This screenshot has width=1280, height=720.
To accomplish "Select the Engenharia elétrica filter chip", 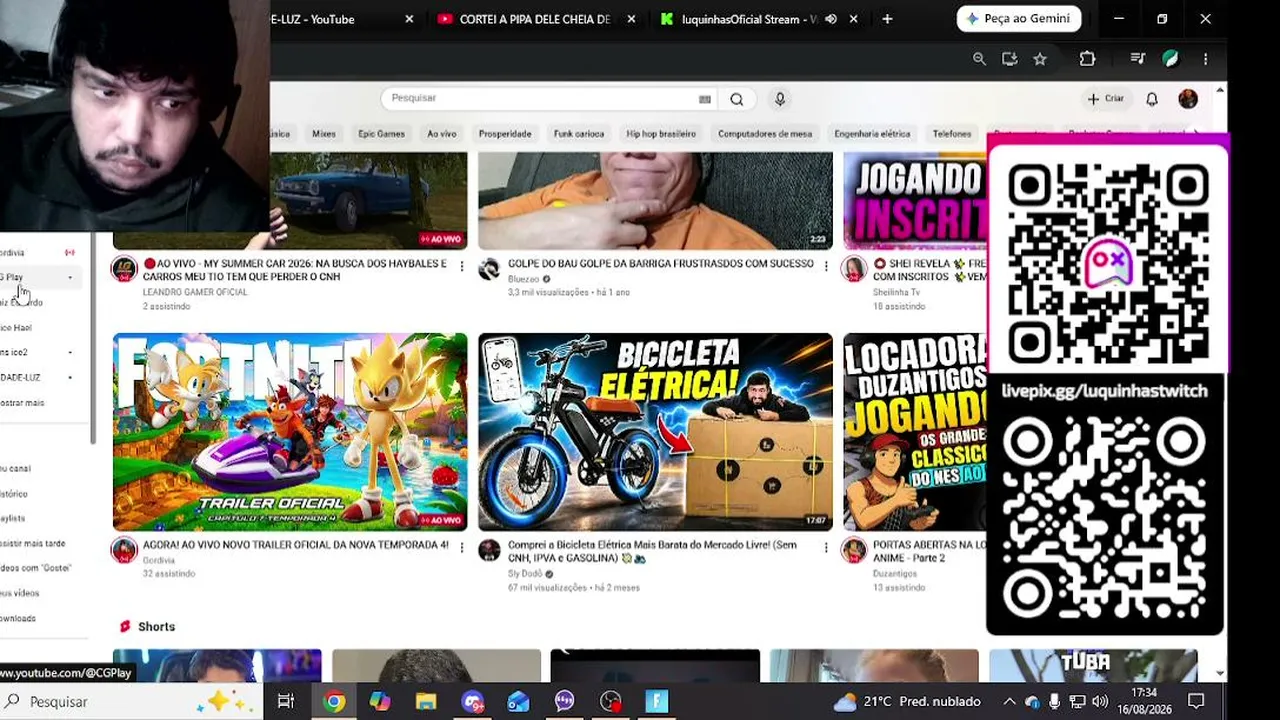I will (872, 134).
